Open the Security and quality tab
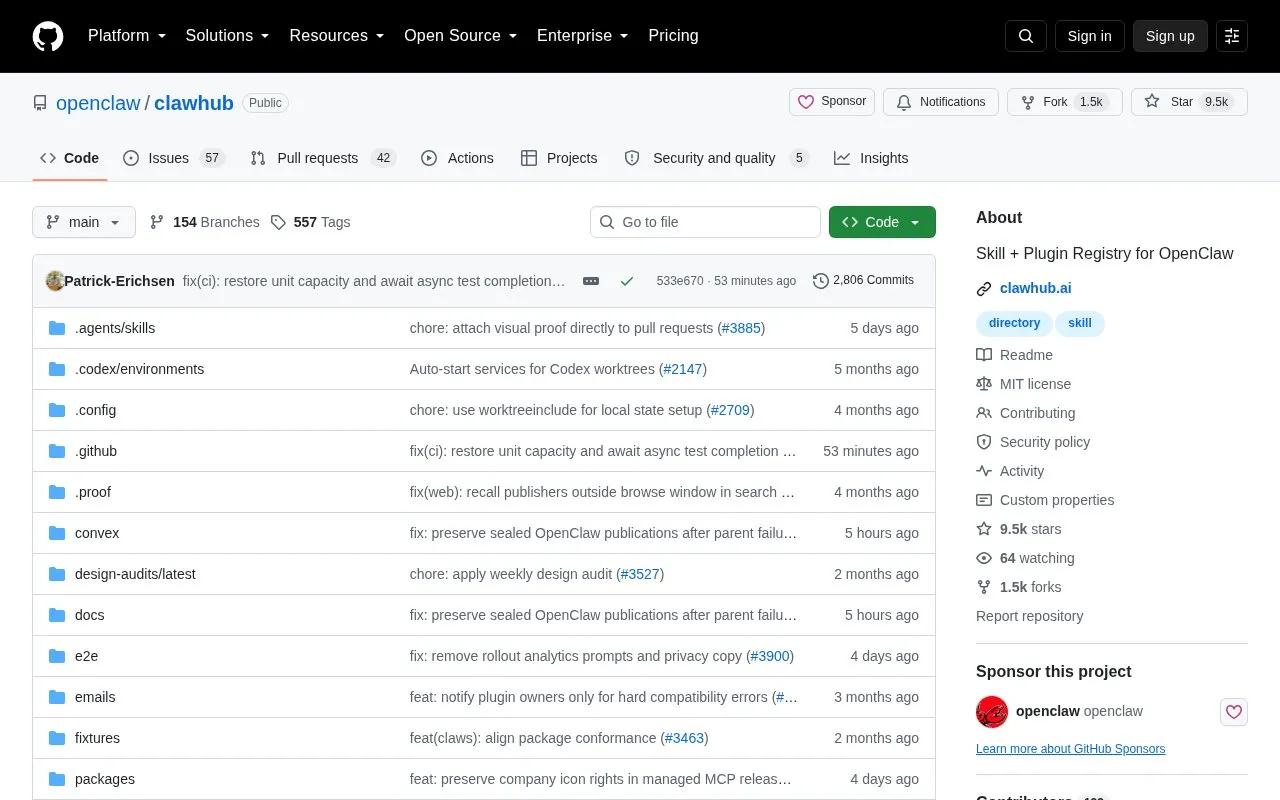This screenshot has height=800, width=1280. pyautogui.click(x=716, y=158)
